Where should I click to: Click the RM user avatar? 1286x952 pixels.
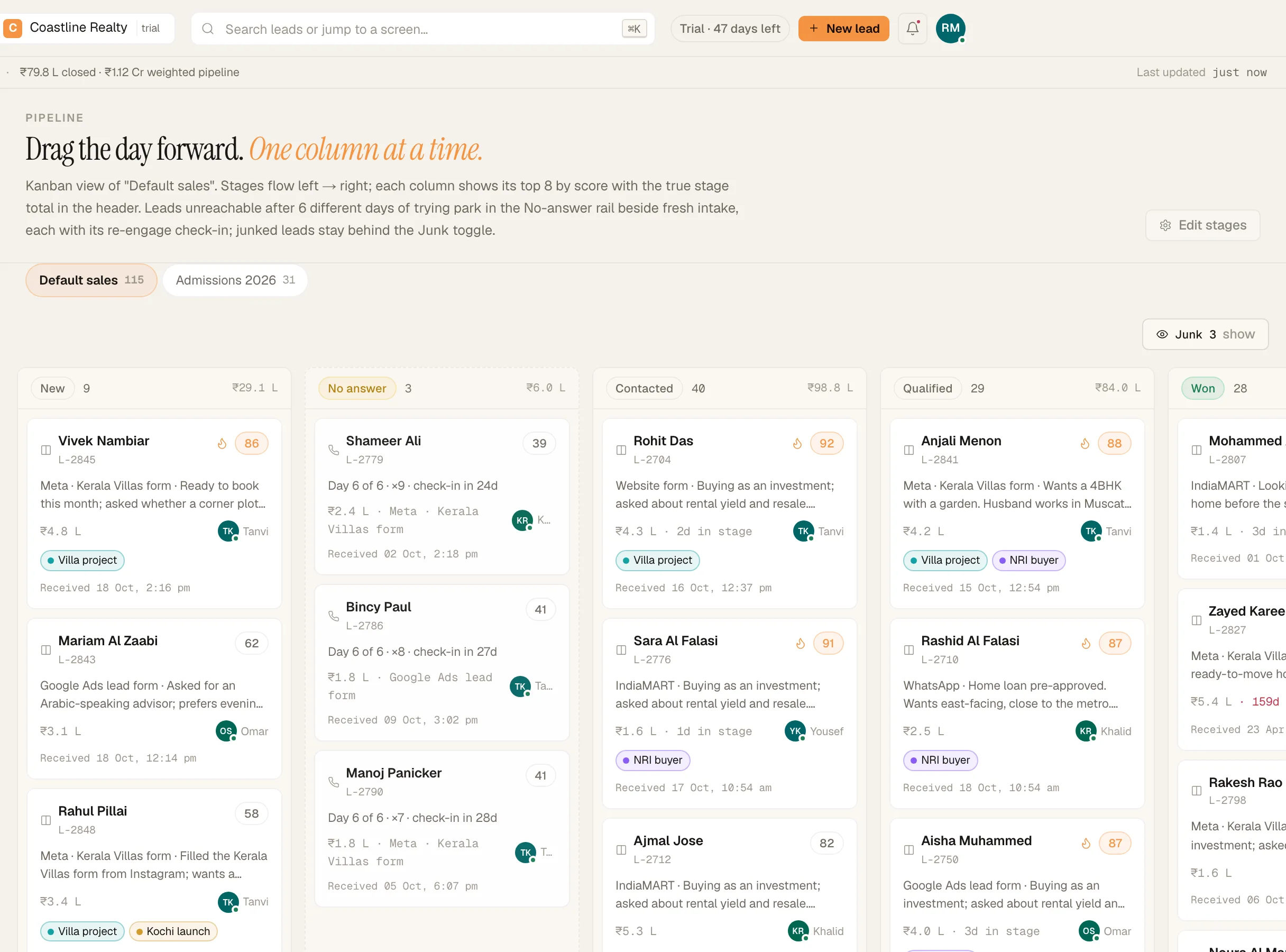click(950, 28)
